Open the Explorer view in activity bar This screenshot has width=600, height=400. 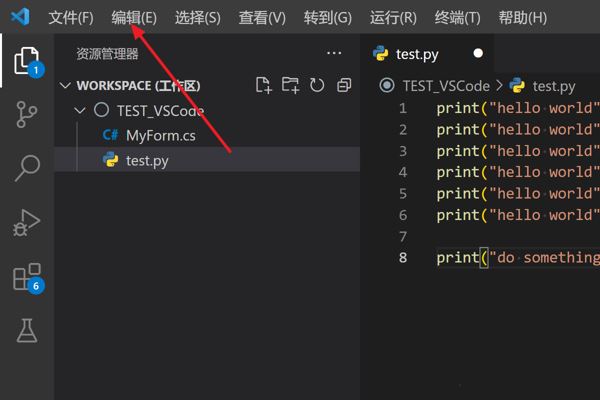26,61
